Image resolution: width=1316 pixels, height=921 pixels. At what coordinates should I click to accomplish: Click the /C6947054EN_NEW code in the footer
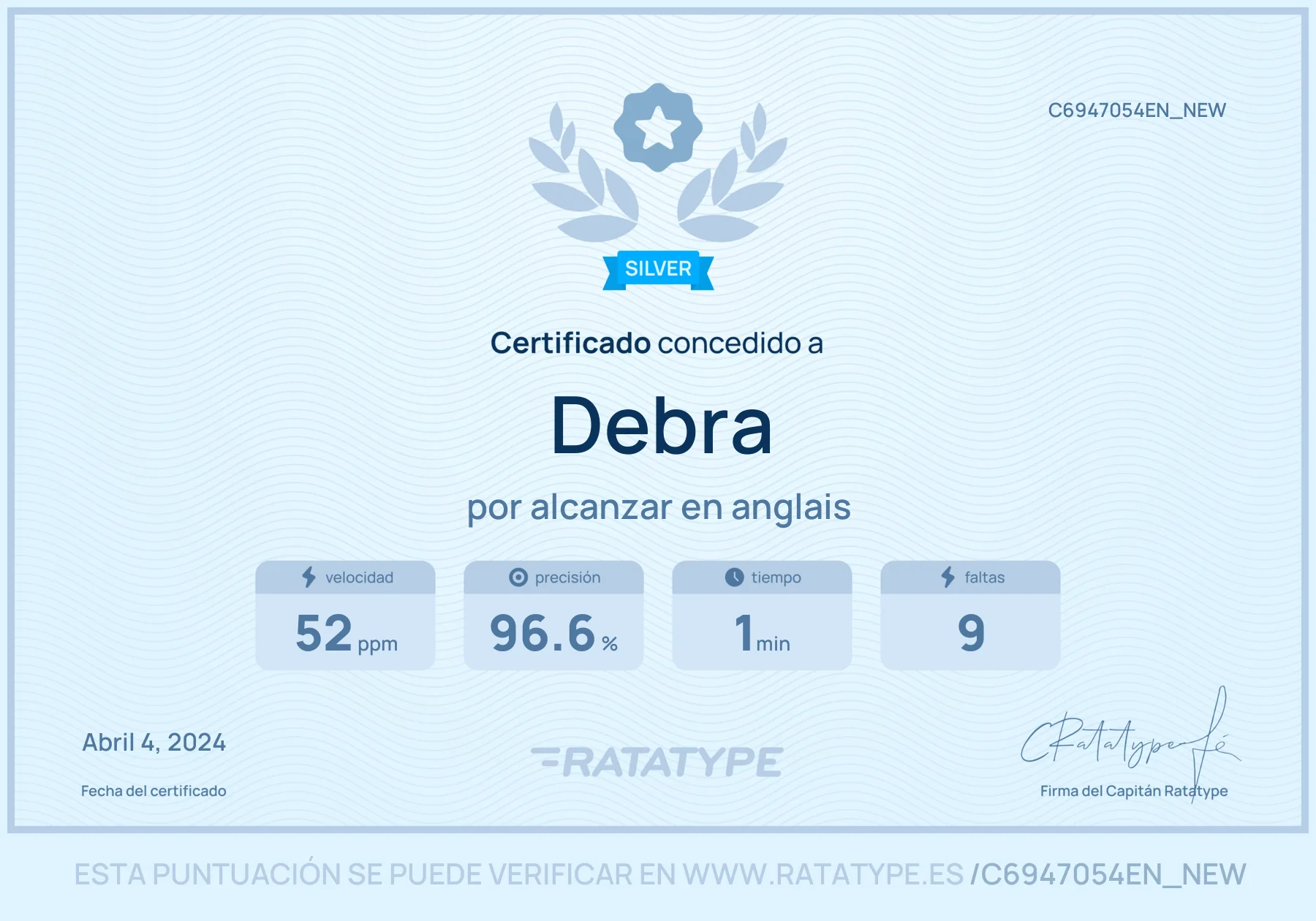click(x=1108, y=874)
